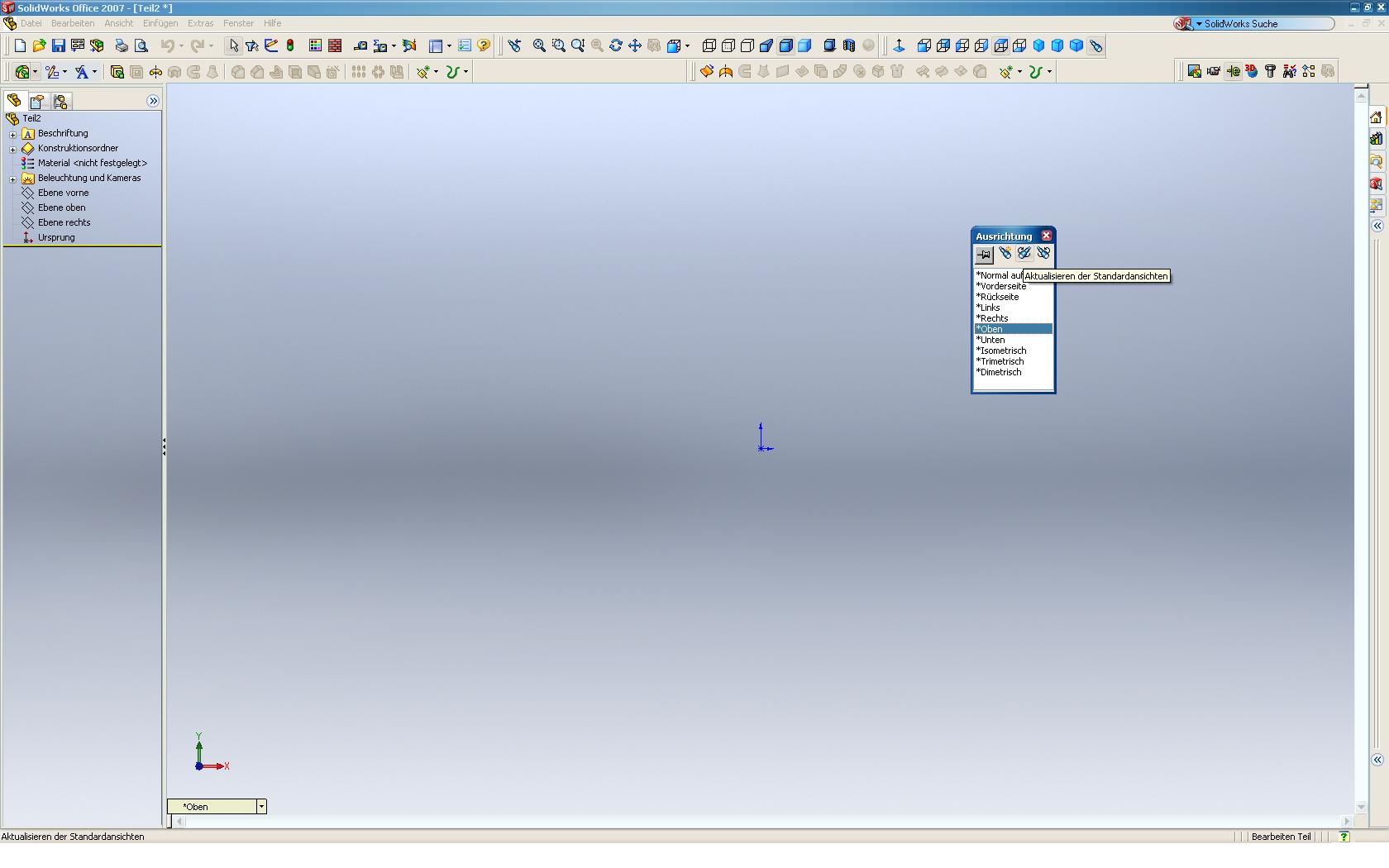Activate the Pan view tool

coord(635,46)
